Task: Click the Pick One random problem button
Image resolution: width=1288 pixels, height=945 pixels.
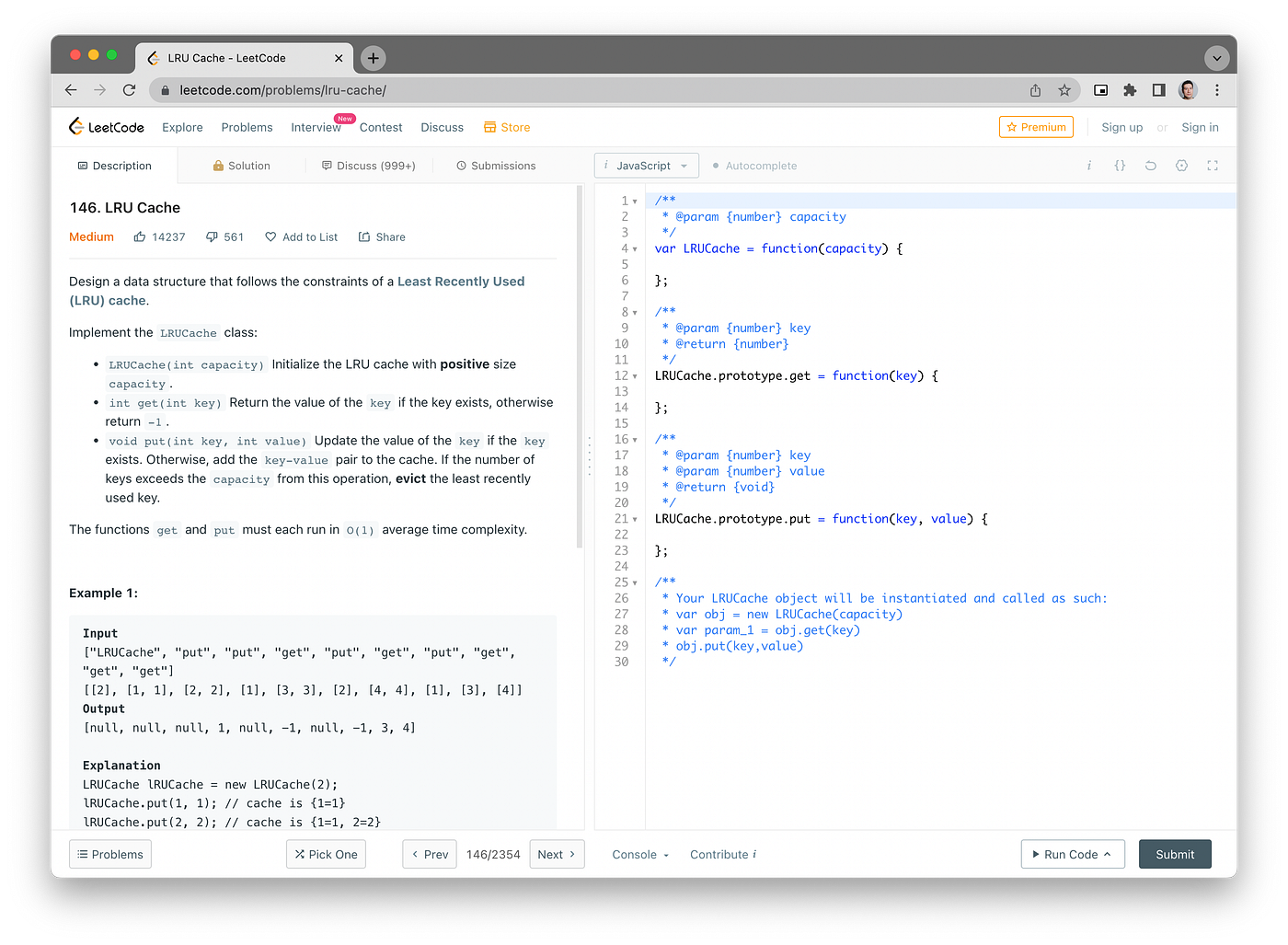Action: pyautogui.click(x=326, y=854)
